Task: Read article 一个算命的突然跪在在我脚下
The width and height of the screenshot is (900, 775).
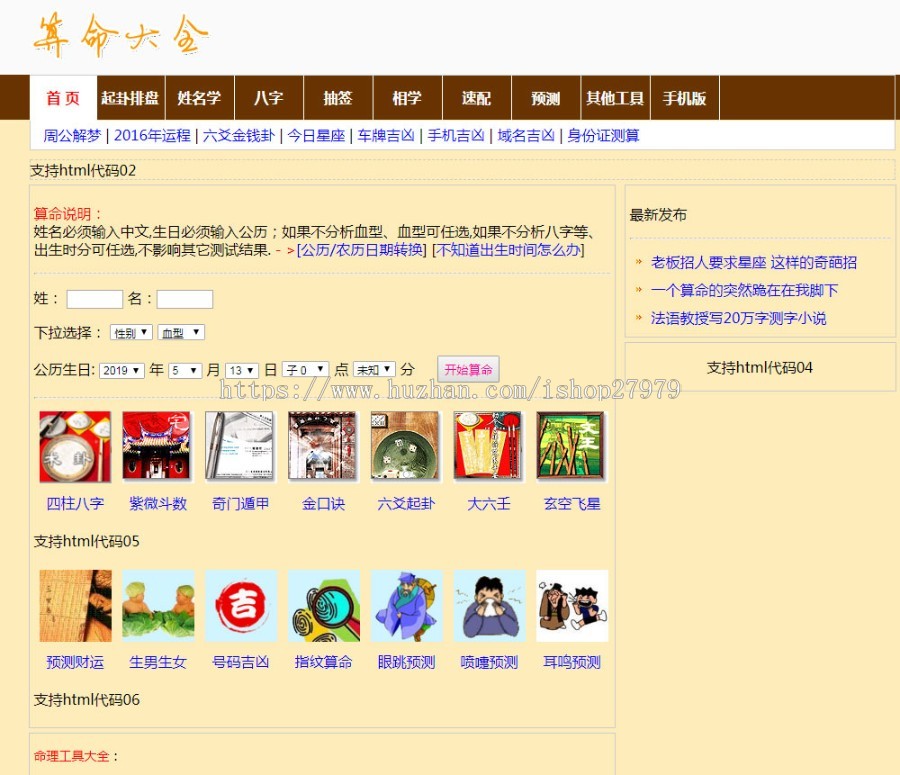Action: pyautogui.click(x=744, y=290)
